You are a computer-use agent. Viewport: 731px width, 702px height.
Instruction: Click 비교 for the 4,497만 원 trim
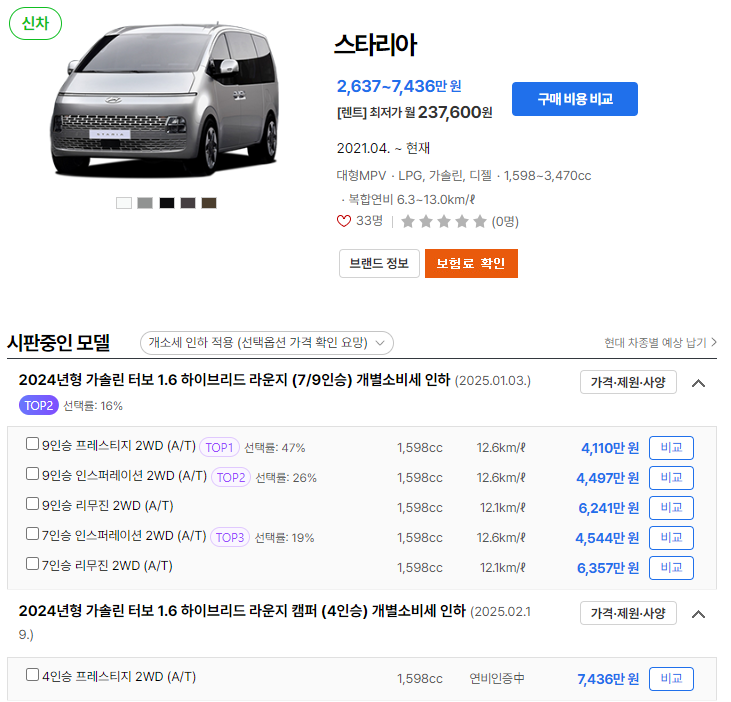pos(671,478)
